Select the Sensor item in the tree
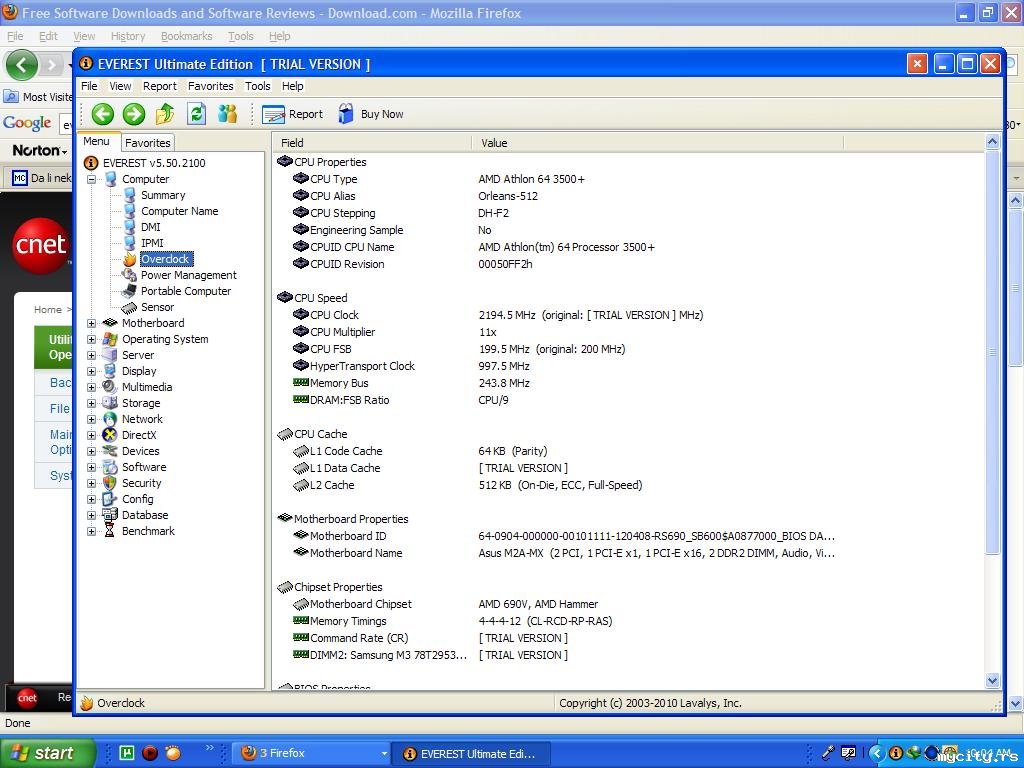This screenshot has width=1024, height=768. tap(157, 307)
